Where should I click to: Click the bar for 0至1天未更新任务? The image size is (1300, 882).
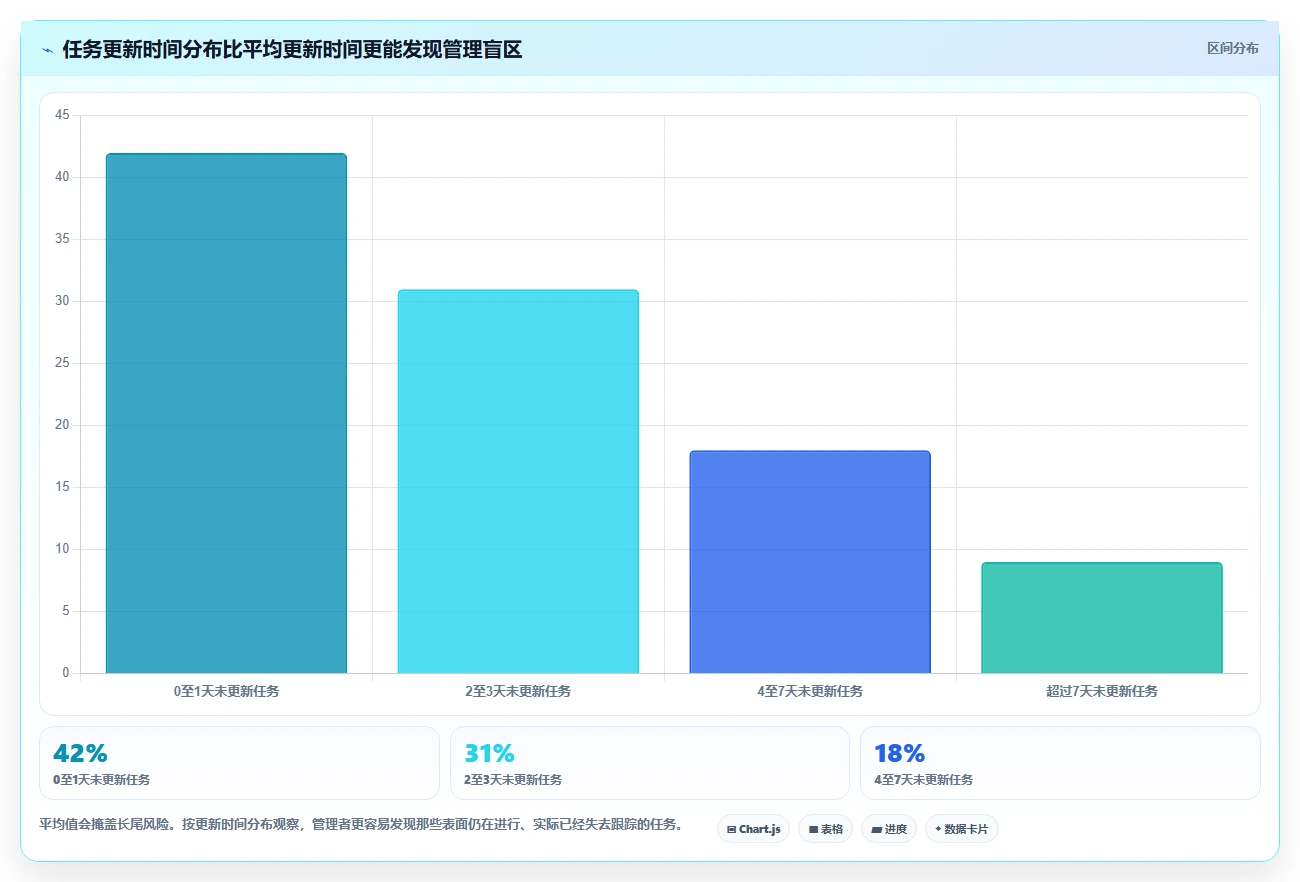pyautogui.click(x=226, y=413)
